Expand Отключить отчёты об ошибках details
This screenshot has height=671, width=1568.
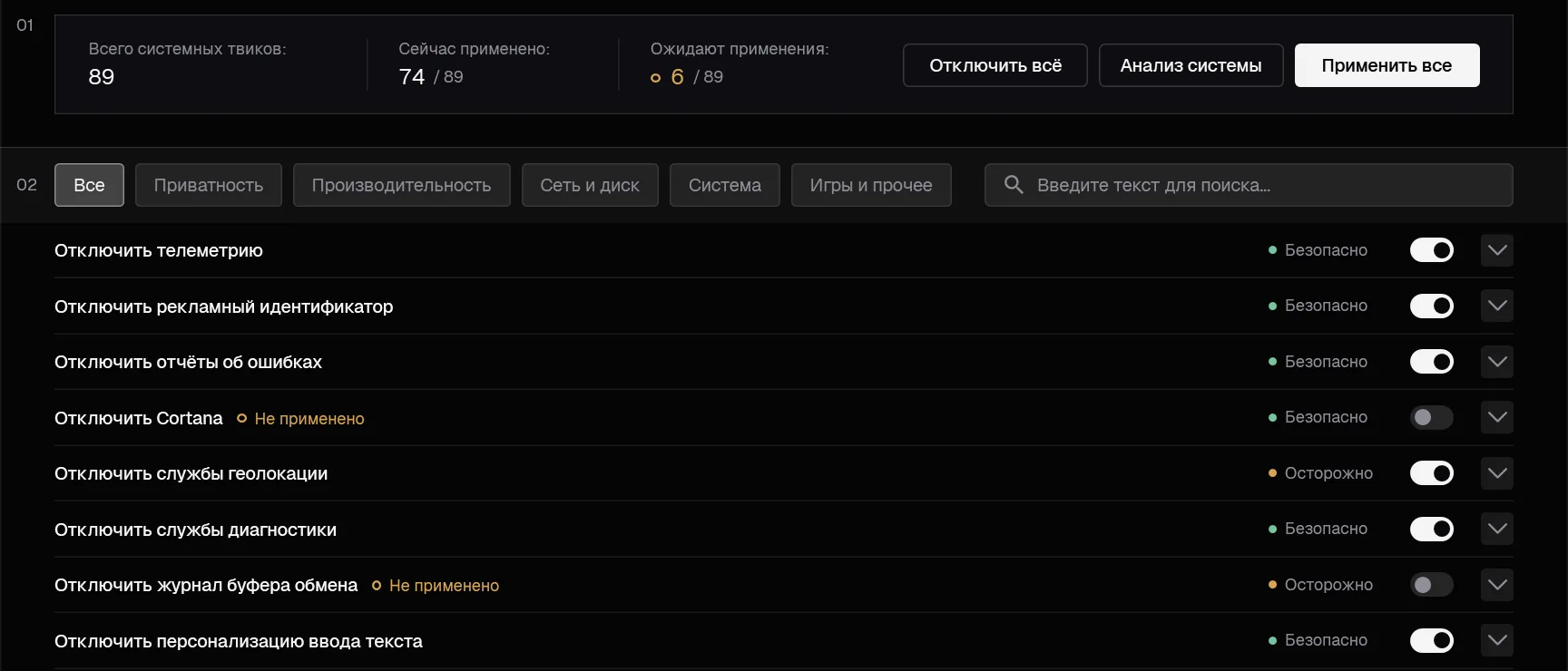point(1497,362)
